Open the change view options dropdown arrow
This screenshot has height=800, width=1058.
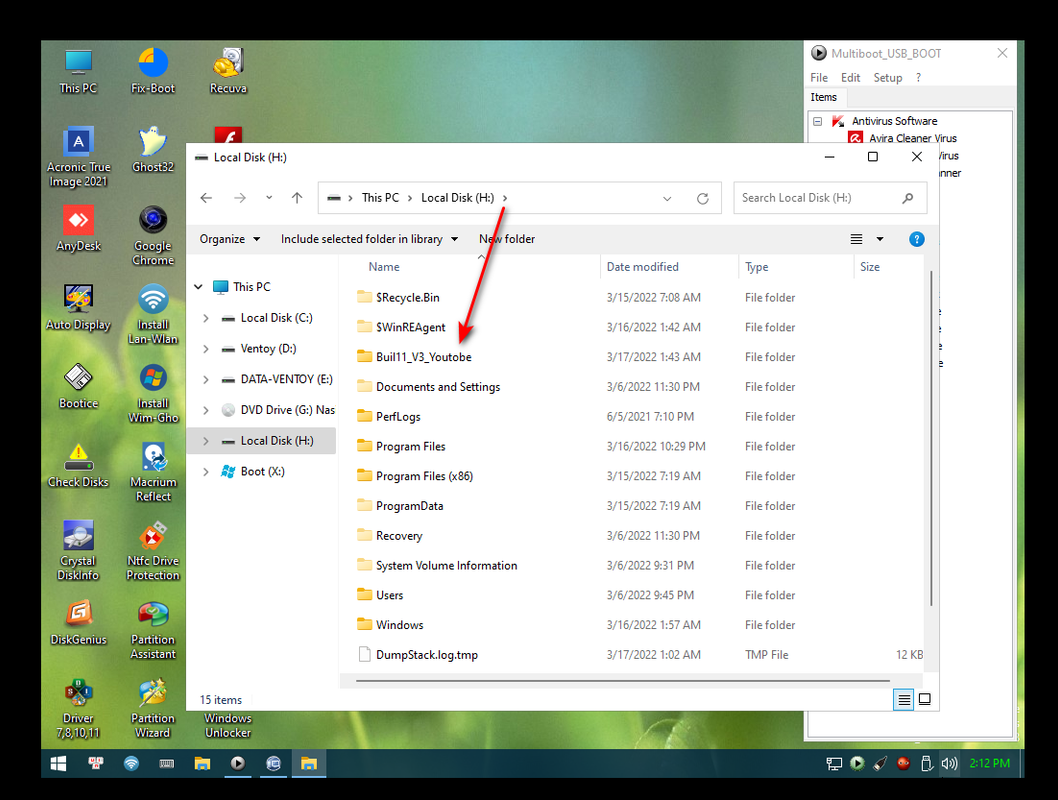click(880, 239)
